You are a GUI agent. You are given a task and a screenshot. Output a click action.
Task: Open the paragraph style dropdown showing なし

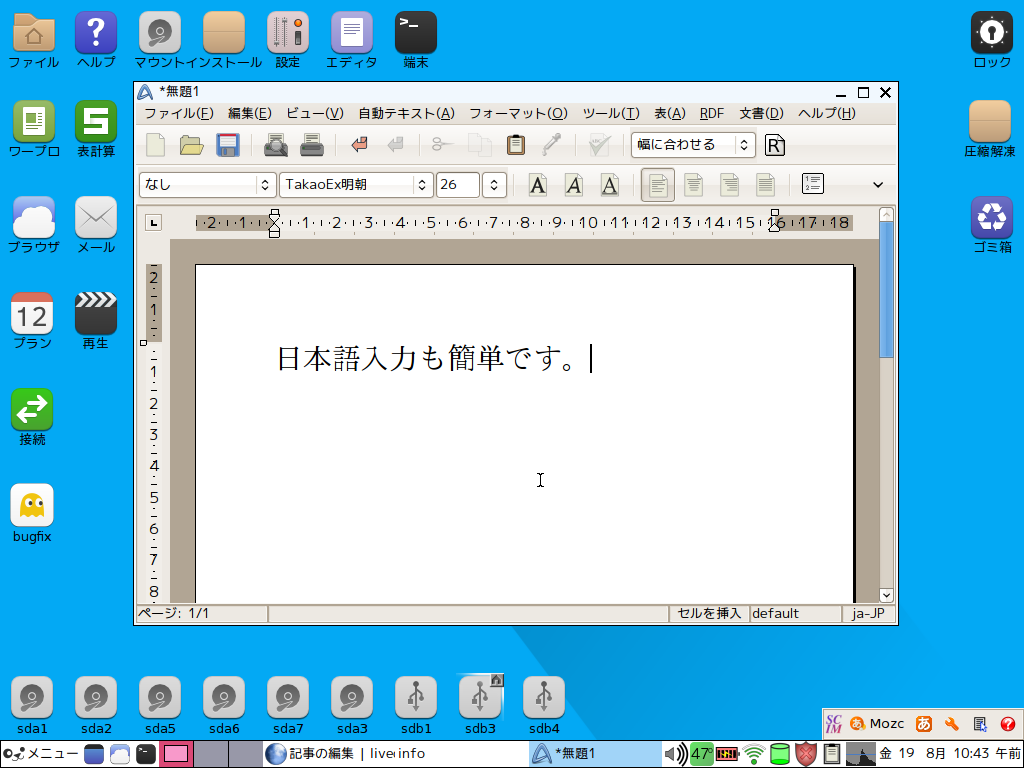coord(206,185)
